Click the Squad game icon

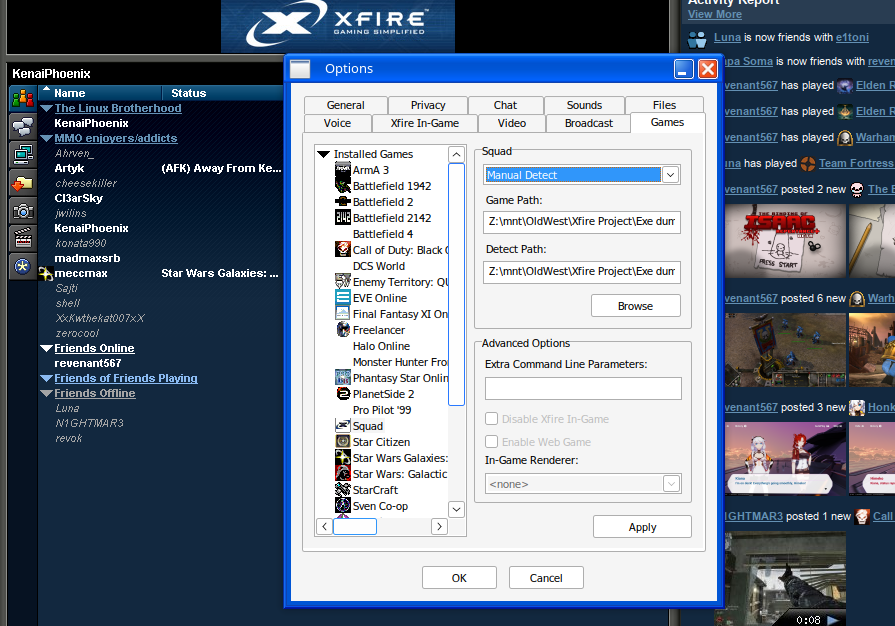[x=342, y=425]
